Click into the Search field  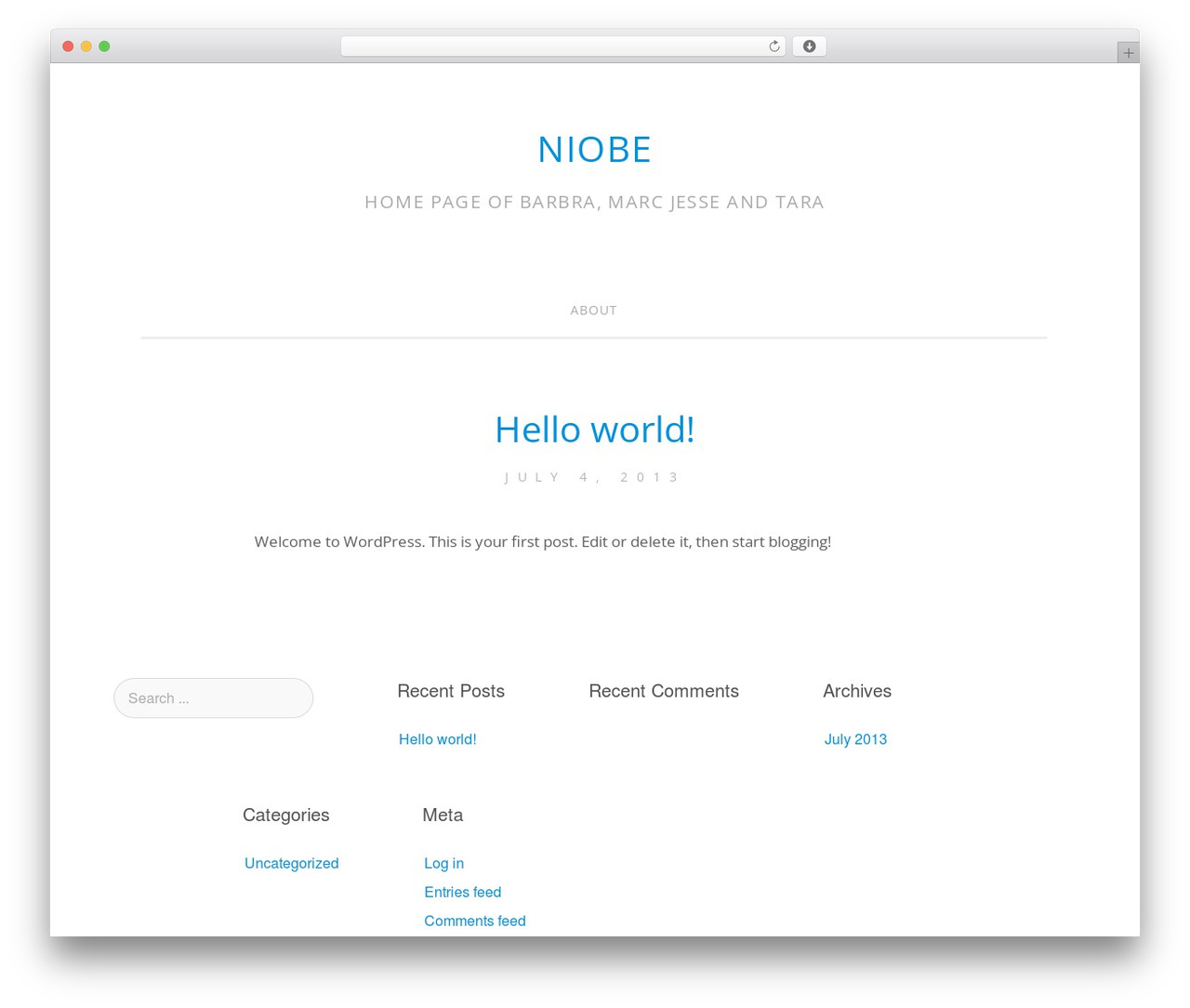(213, 698)
